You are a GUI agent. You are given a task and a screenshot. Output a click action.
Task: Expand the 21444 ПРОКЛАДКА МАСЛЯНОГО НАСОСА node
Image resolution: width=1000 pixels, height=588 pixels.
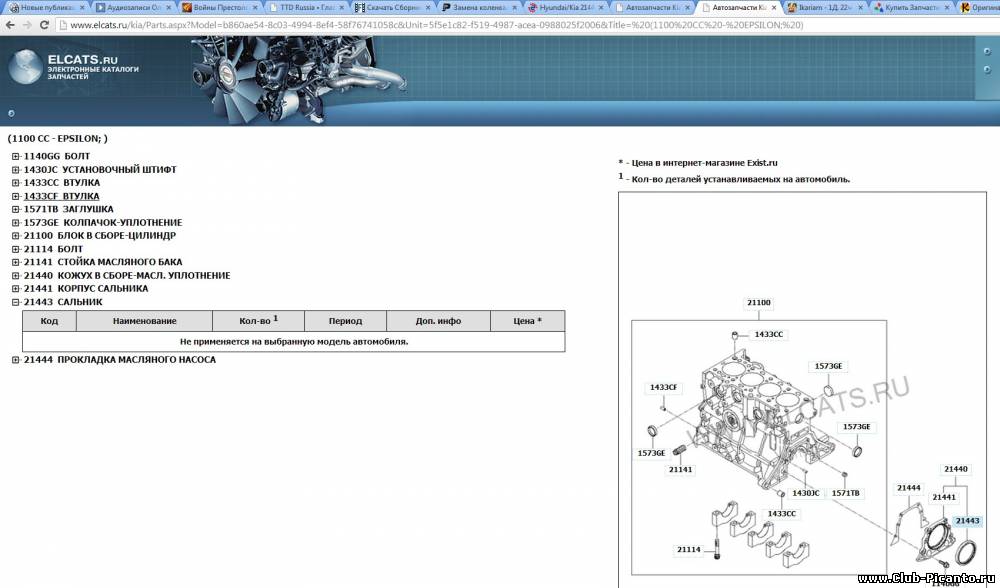[15, 360]
